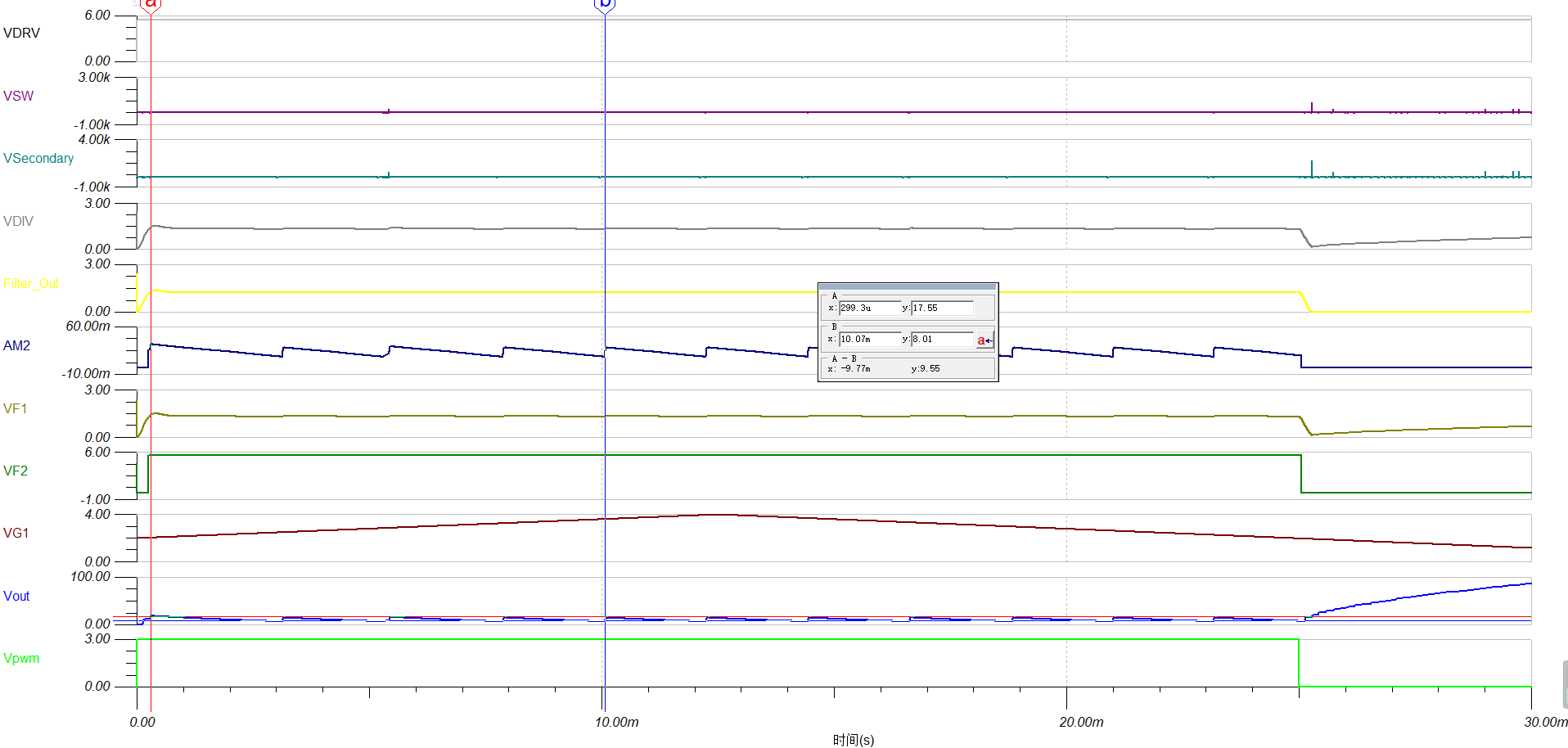Click the 4.00k upper limit of VSecondary axis
Viewport: 1568px width, 748px height.
coord(94,140)
